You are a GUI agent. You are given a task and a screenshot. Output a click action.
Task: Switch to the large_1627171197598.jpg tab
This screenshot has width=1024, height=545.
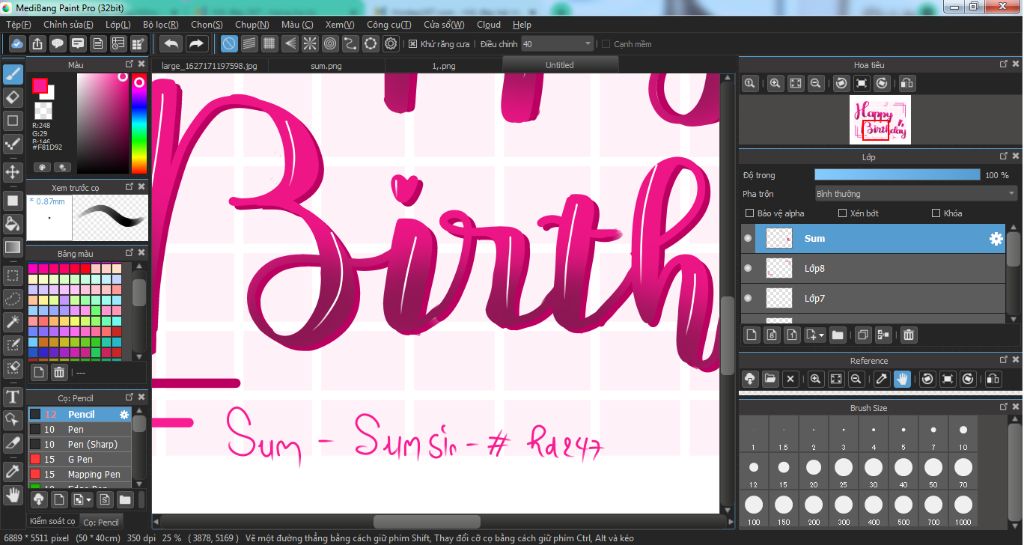(x=210, y=66)
